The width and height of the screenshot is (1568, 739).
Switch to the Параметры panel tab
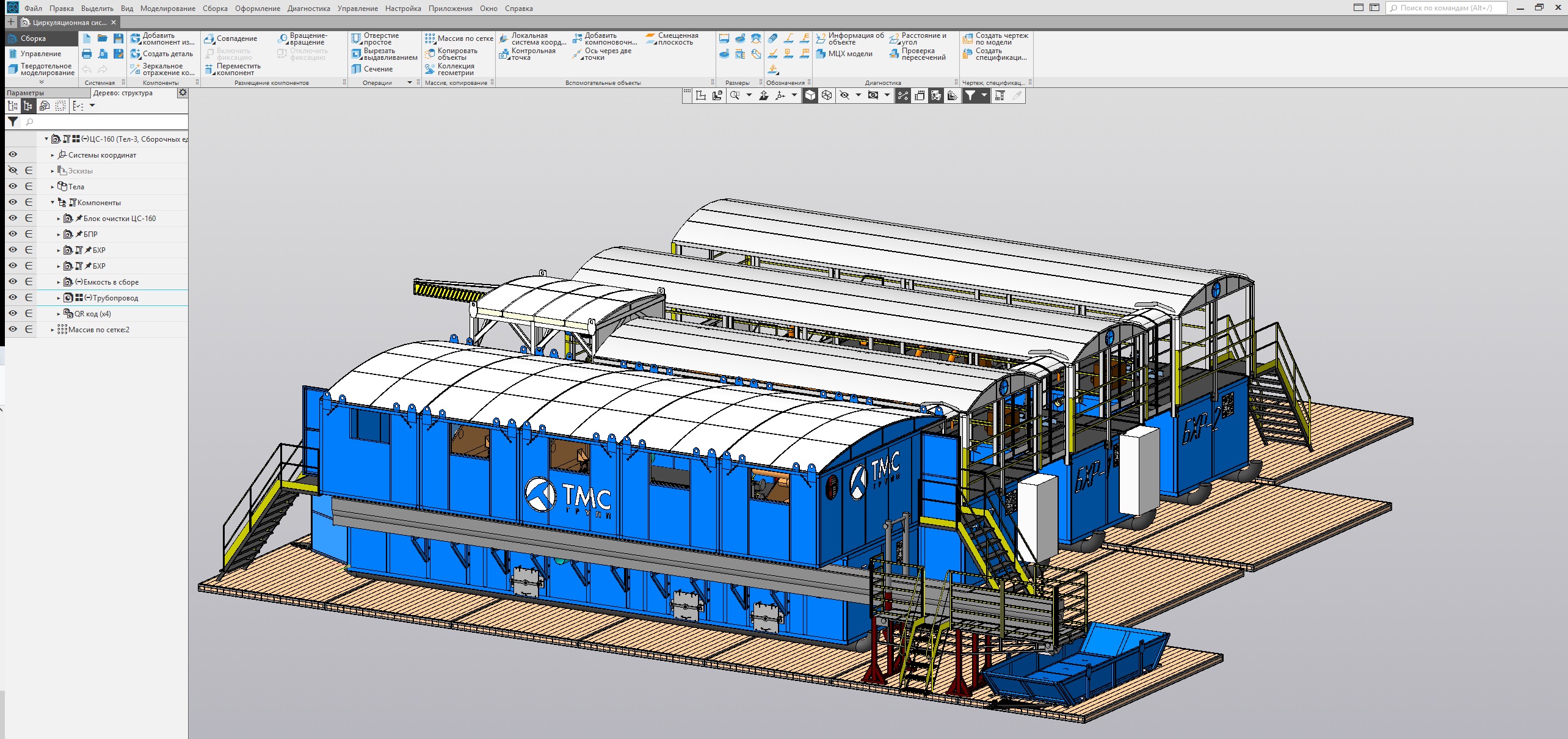coord(26,93)
